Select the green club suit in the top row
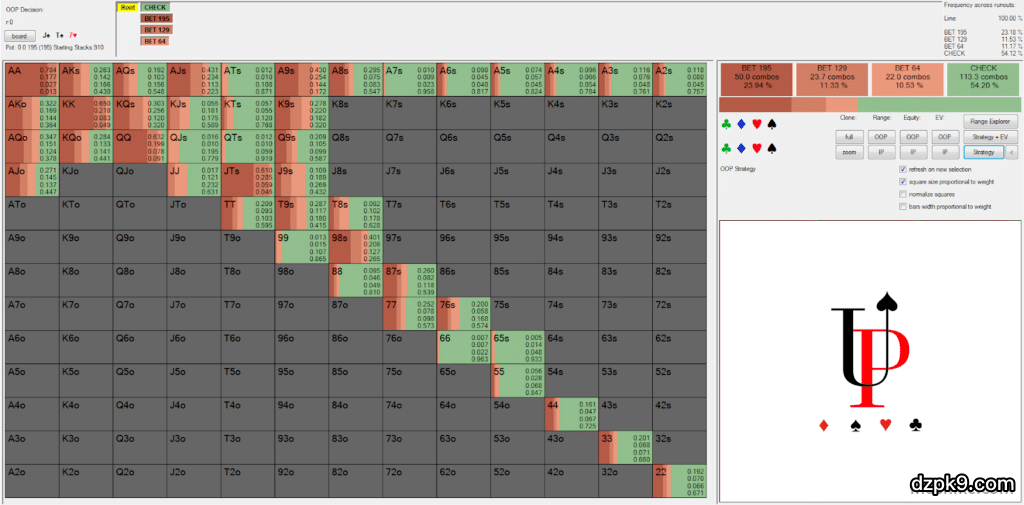 726,125
